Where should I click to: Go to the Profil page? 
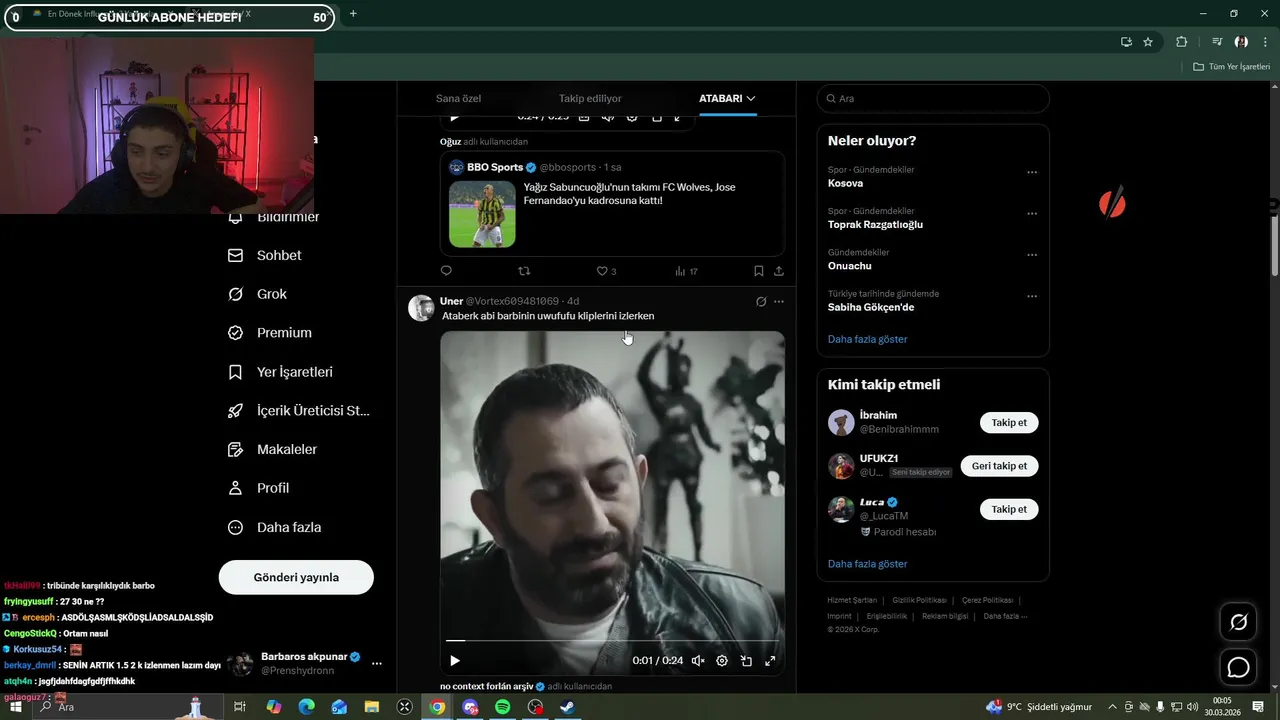point(259,488)
